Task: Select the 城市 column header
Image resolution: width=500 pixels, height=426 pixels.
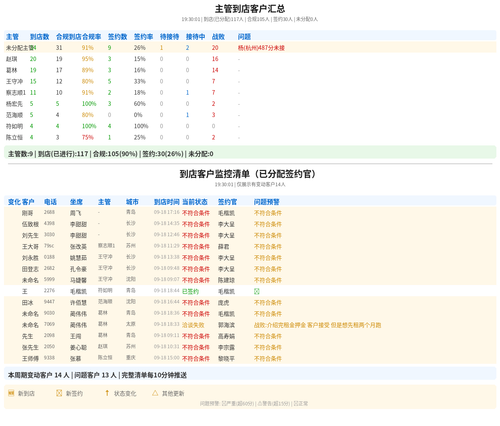Action: (x=132, y=202)
